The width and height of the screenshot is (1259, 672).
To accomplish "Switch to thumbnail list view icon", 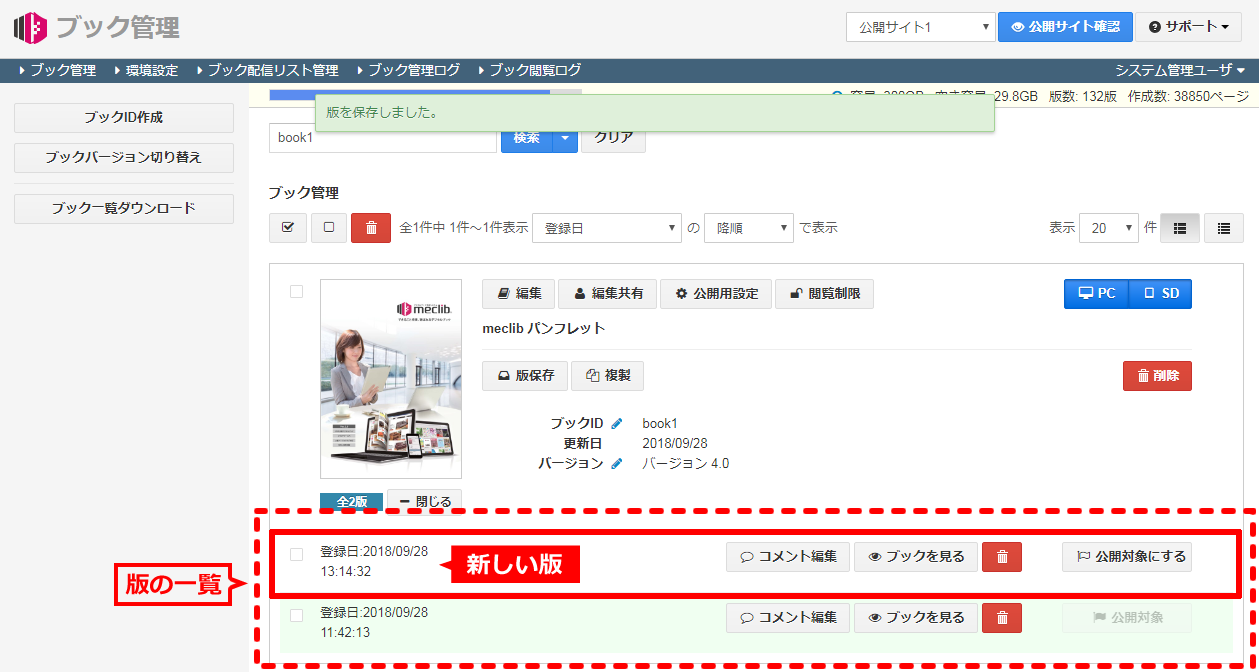I will click(1180, 228).
